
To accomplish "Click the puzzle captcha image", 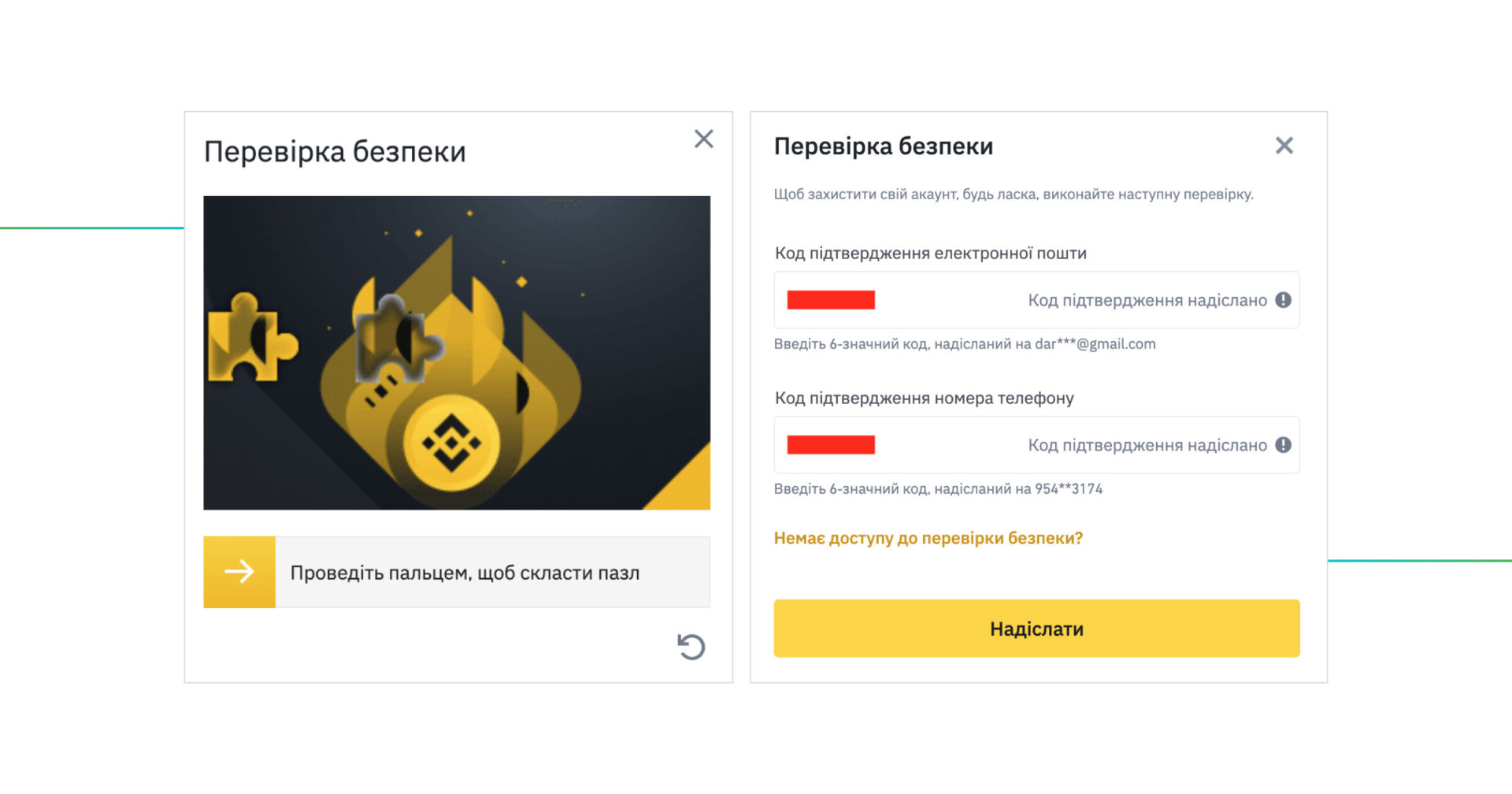I will coord(457,351).
